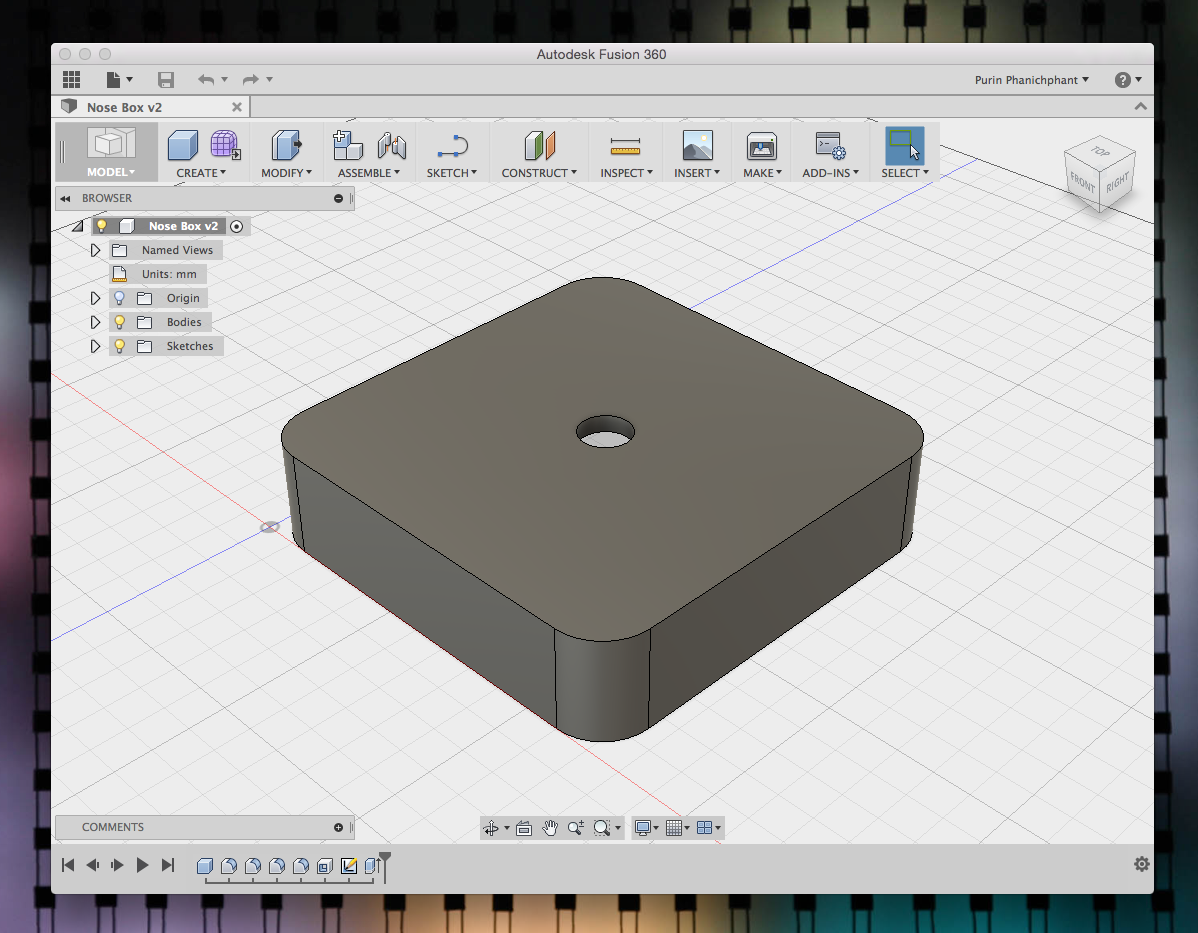Select the Press Pull modify icon
This screenshot has width=1198, height=933.
tap(286, 145)
